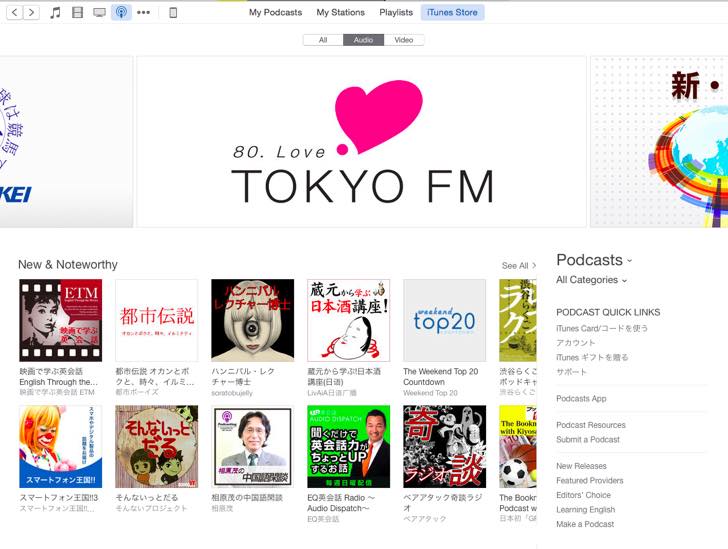Click スマートフォン王国!!3 title text
The image size is (728, 549).
point(59,497)
